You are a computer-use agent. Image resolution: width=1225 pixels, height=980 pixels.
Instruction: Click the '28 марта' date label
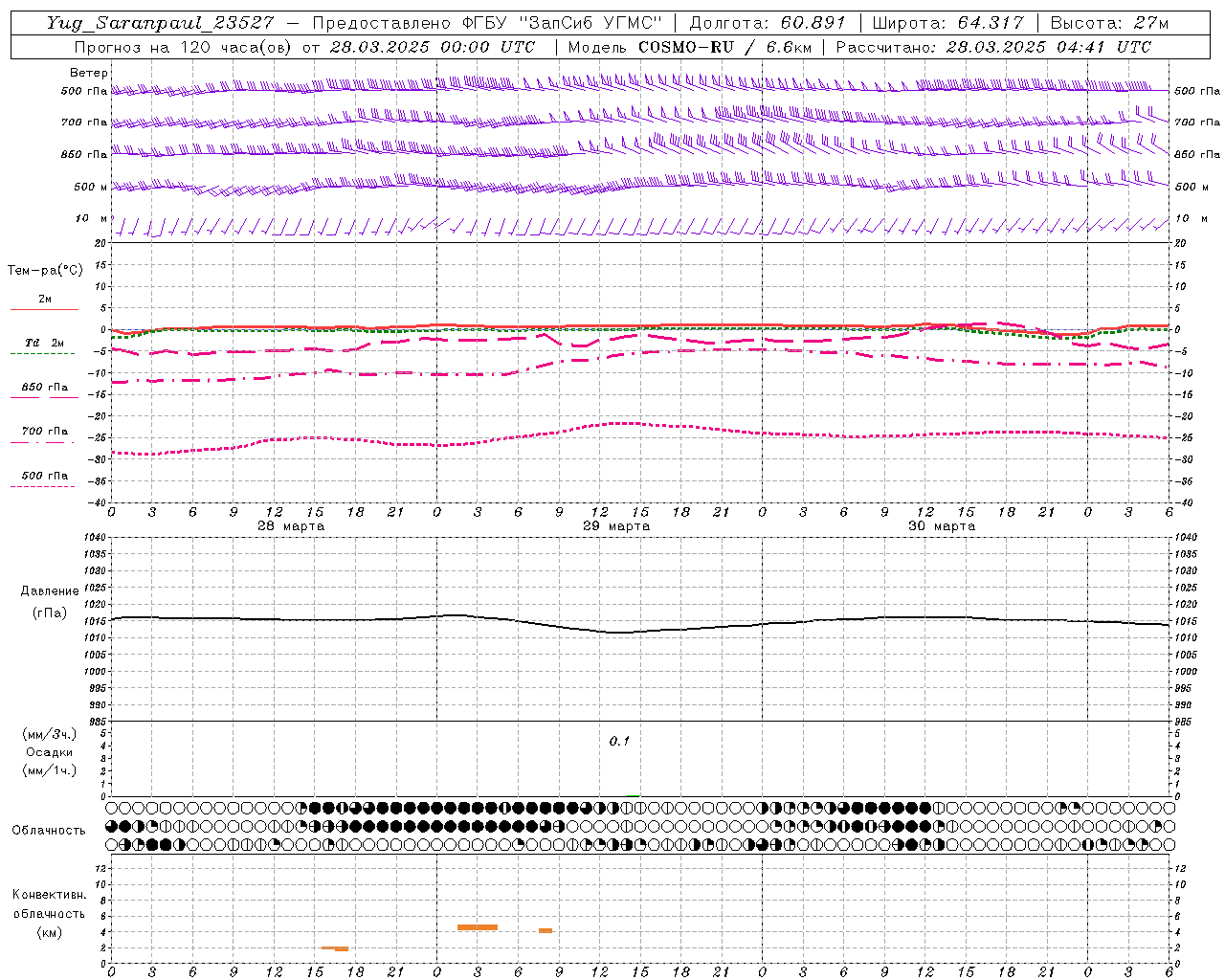pos(292,526)
